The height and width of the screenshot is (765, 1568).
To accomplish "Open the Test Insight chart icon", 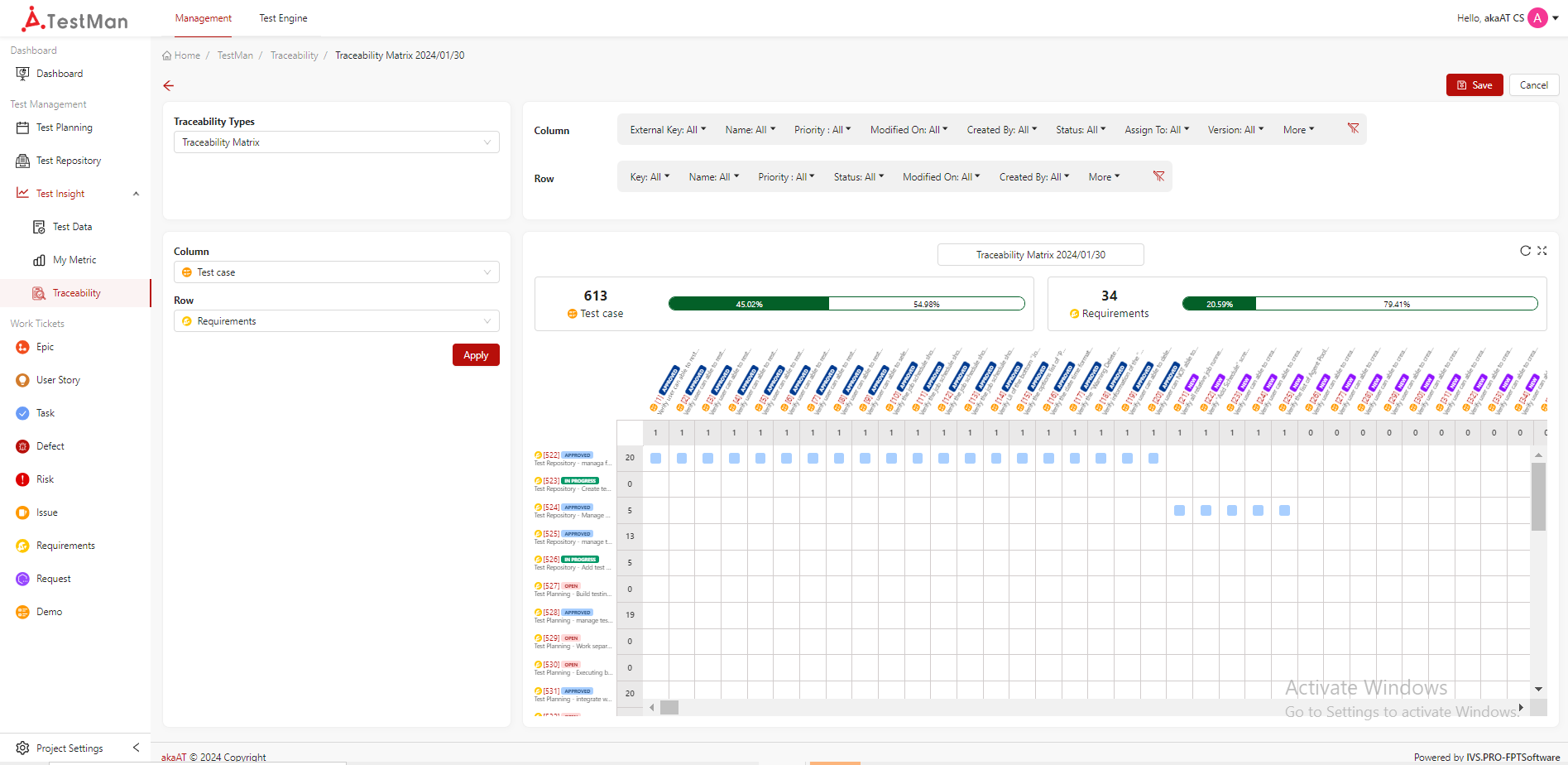I will [x=23, y=193].
